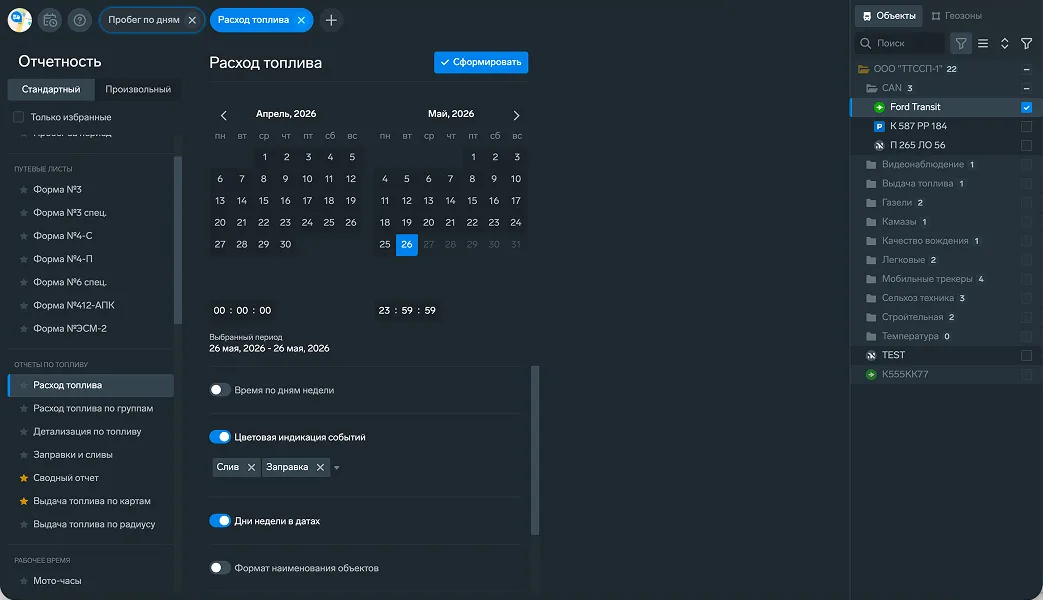The height and width of the screenshot is (600, 1043).
Task: Add a new report tab with plus
Action: (x=331, y=20)
